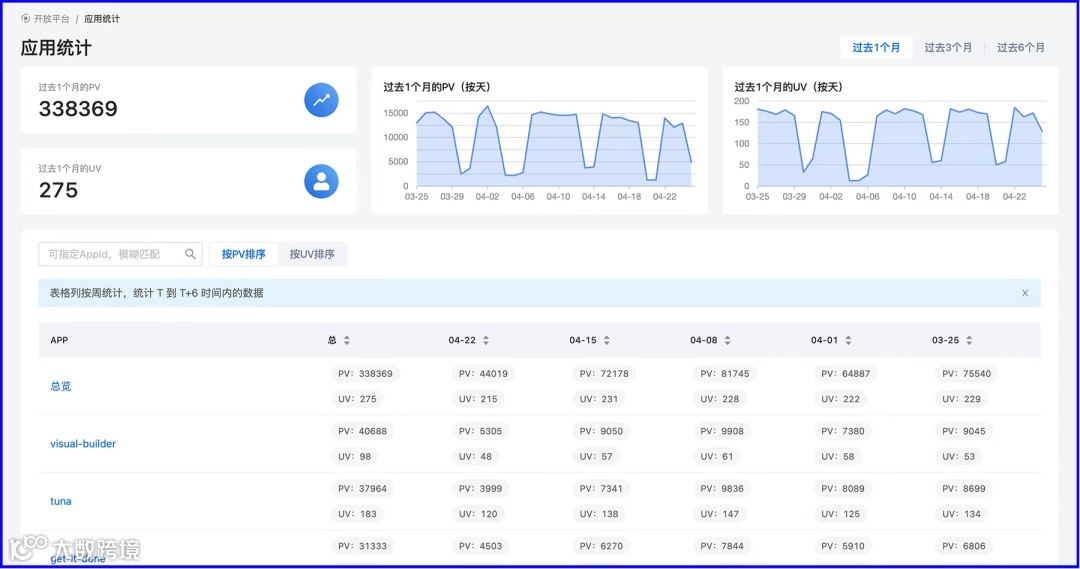Click the 04-01 column header label
The width and height of the screenshot is (1080, 569).
[x=824, y=340]
